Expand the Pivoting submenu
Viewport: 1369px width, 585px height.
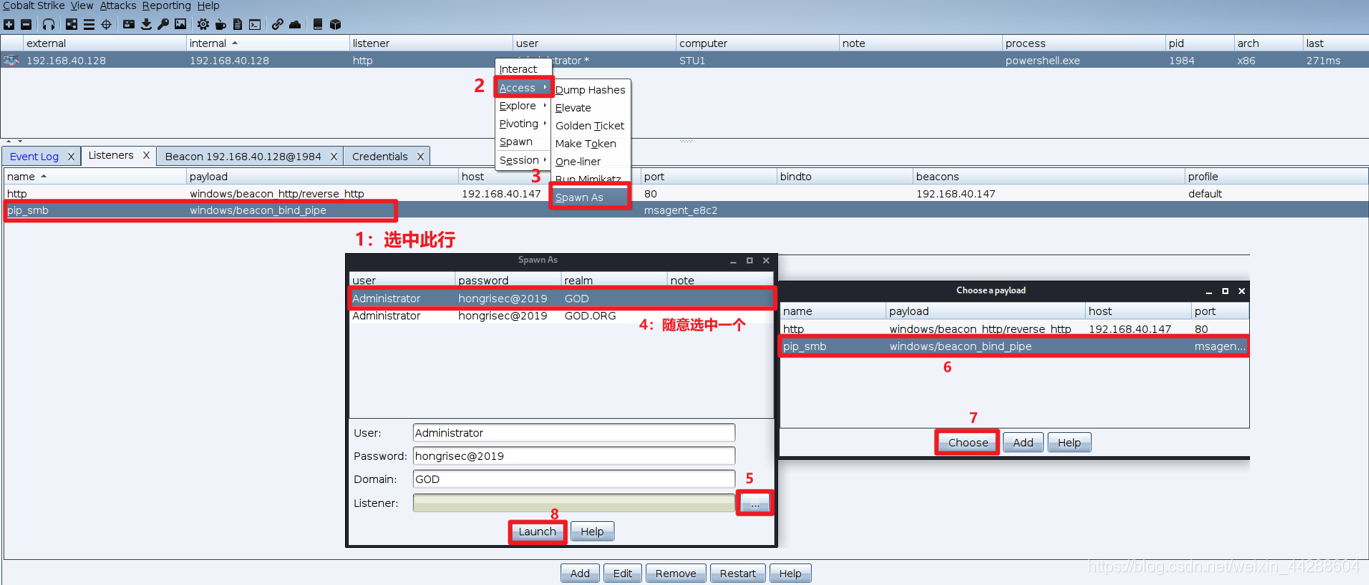pos(523,123)
